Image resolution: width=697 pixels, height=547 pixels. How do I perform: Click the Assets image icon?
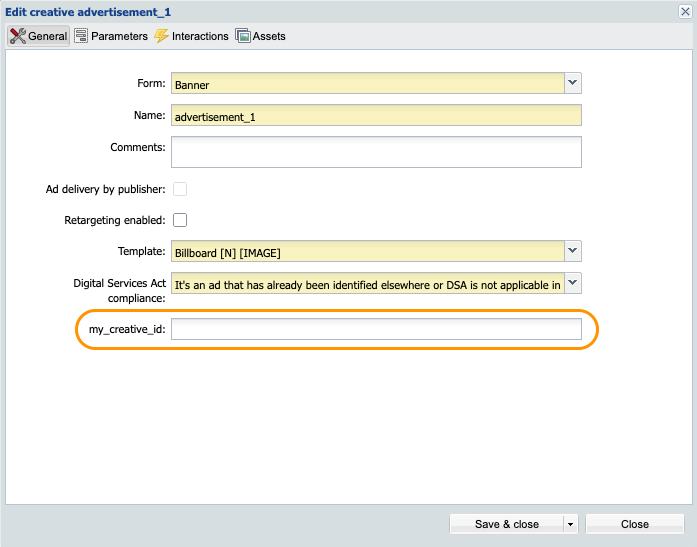coord(243,36)
